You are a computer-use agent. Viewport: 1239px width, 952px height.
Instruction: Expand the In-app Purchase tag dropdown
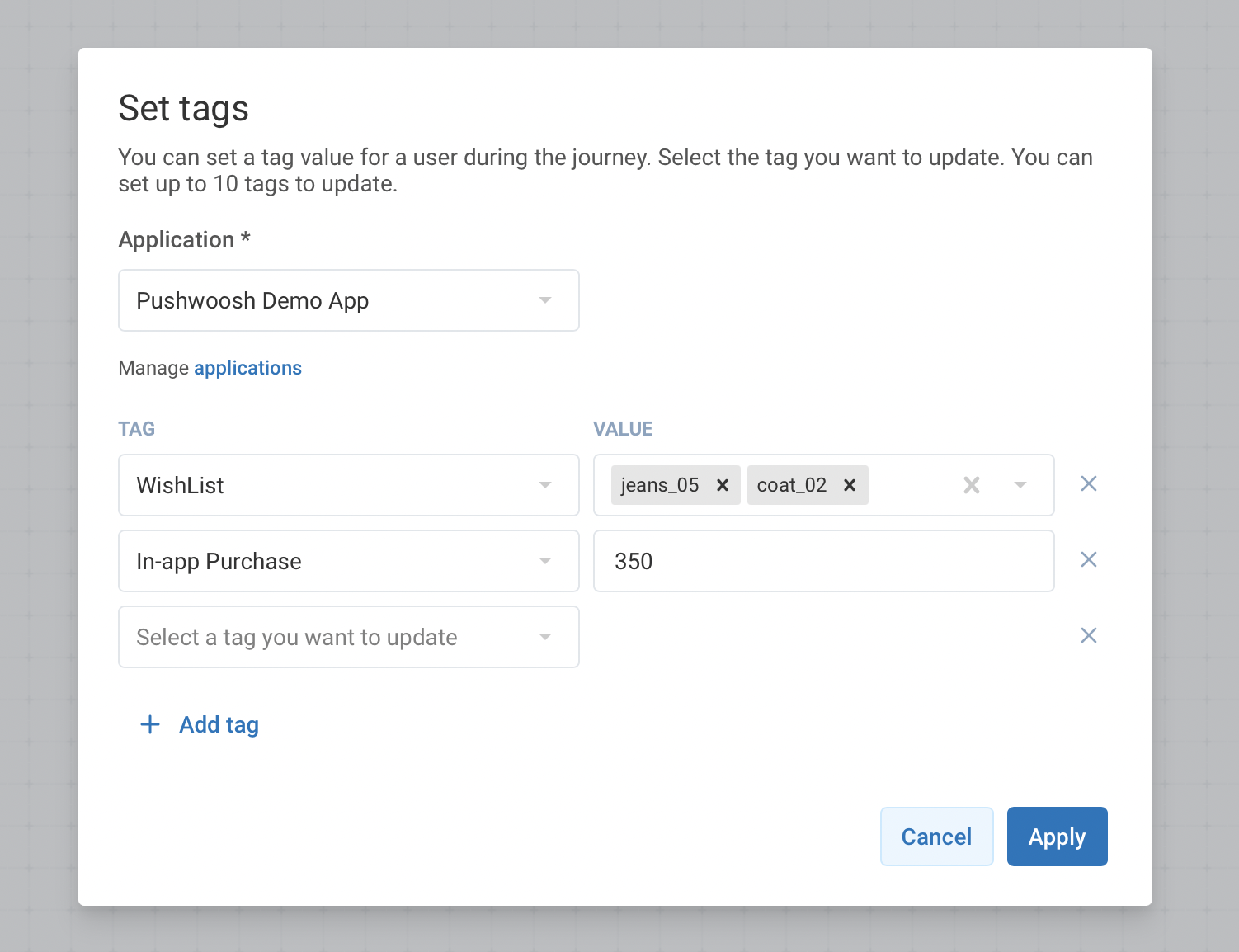pyautogui.click(x=545, y=561)
